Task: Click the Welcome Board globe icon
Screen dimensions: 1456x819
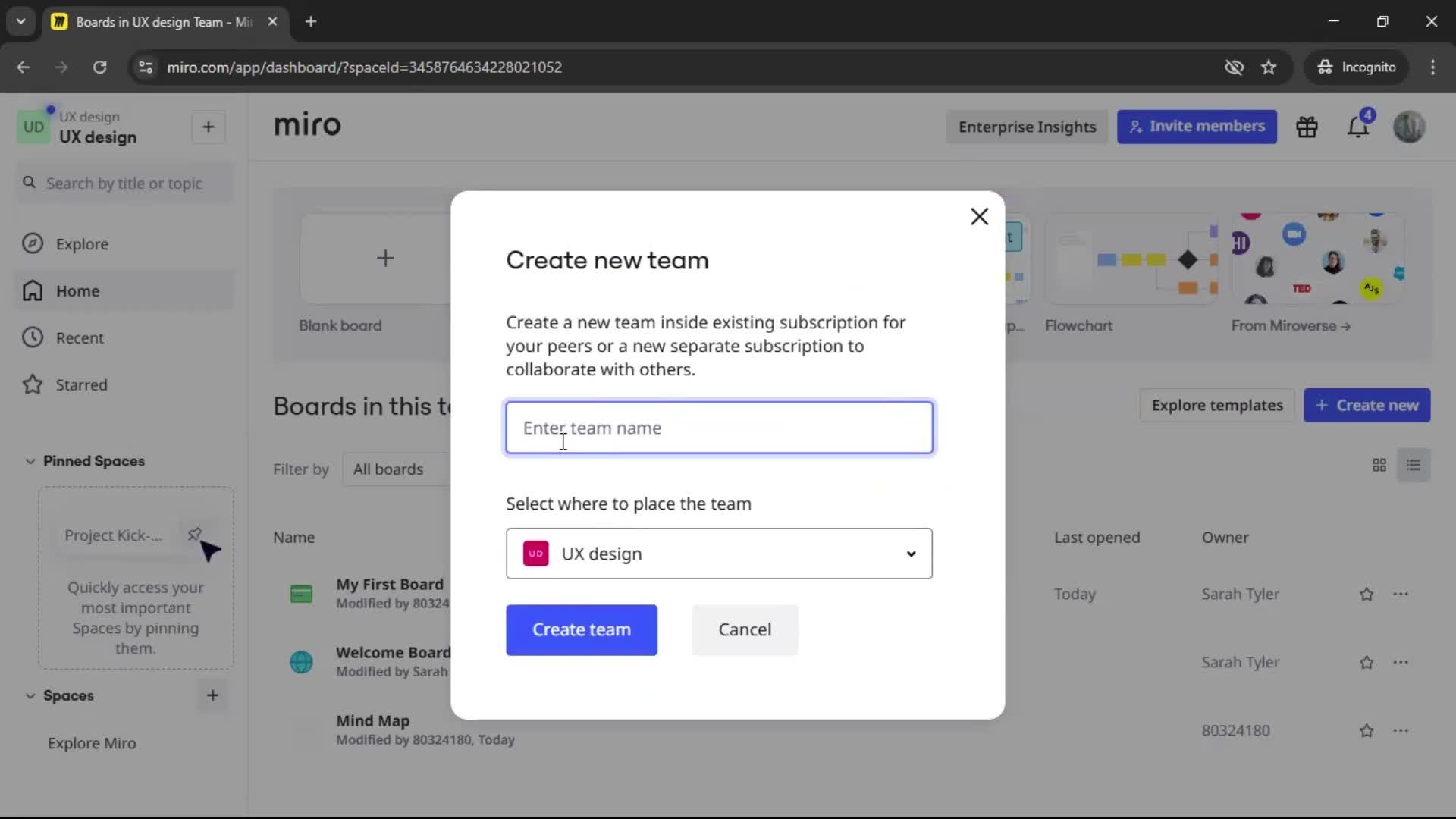Action: 301,662
